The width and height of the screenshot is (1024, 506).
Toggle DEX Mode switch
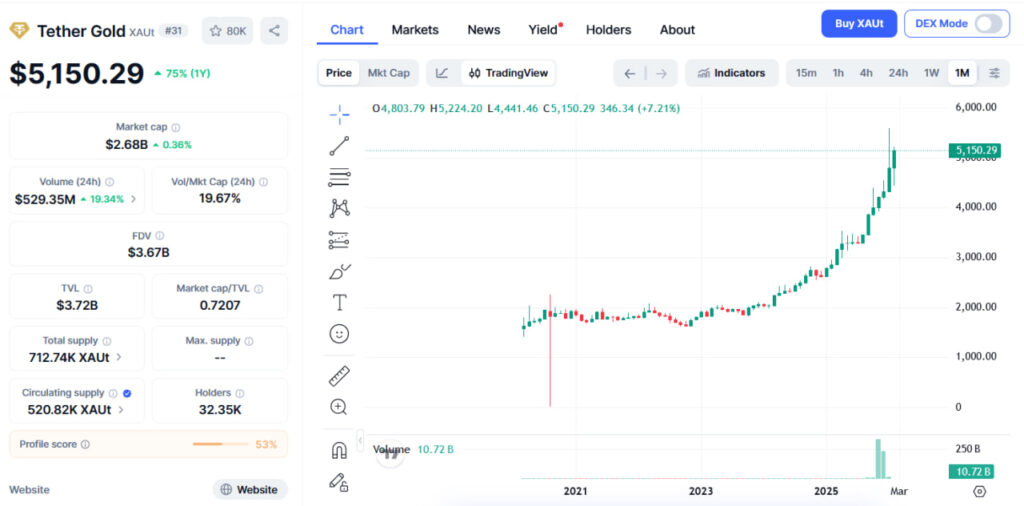pyautogui.click(x=988, y=24)
